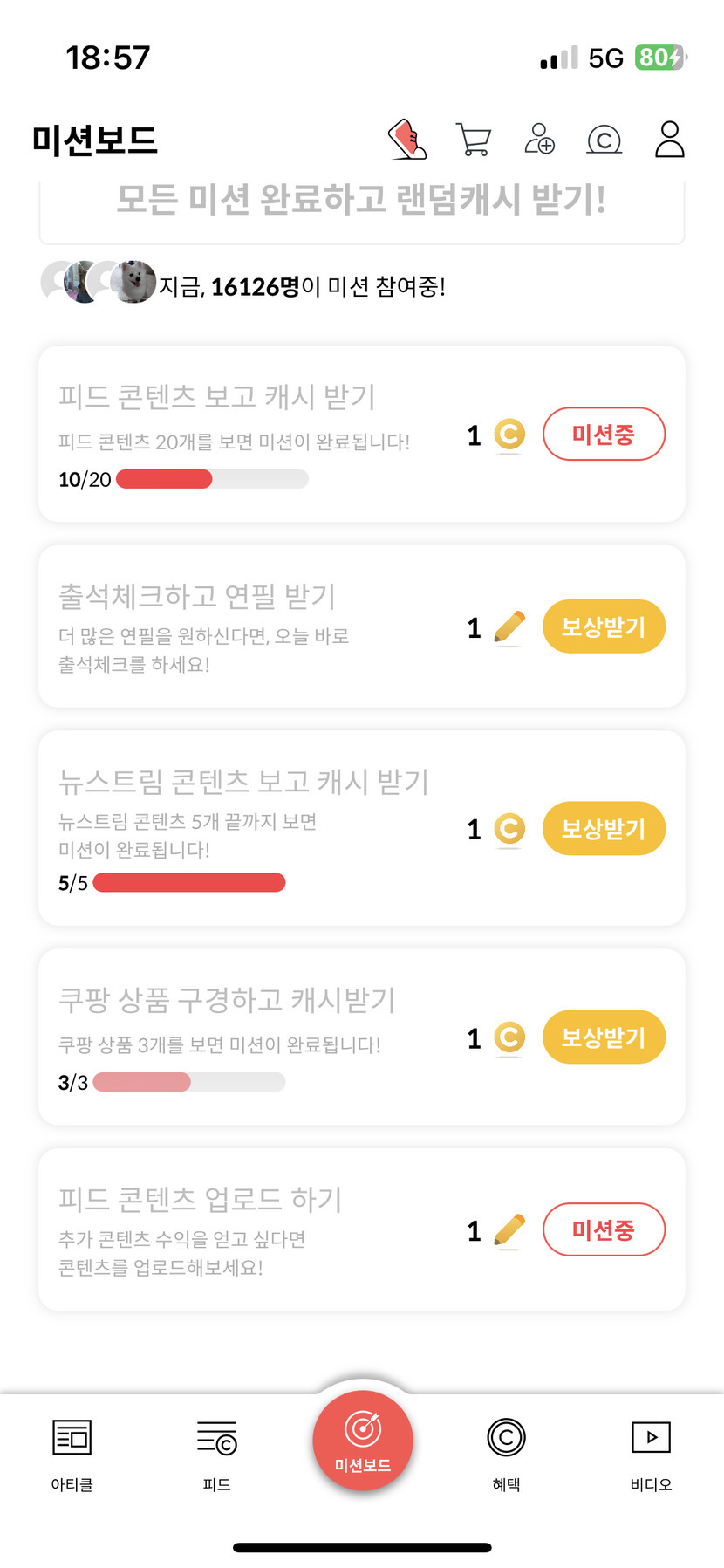Open the profile icon
Viewport: 724px width, 1568px height.
669,140
